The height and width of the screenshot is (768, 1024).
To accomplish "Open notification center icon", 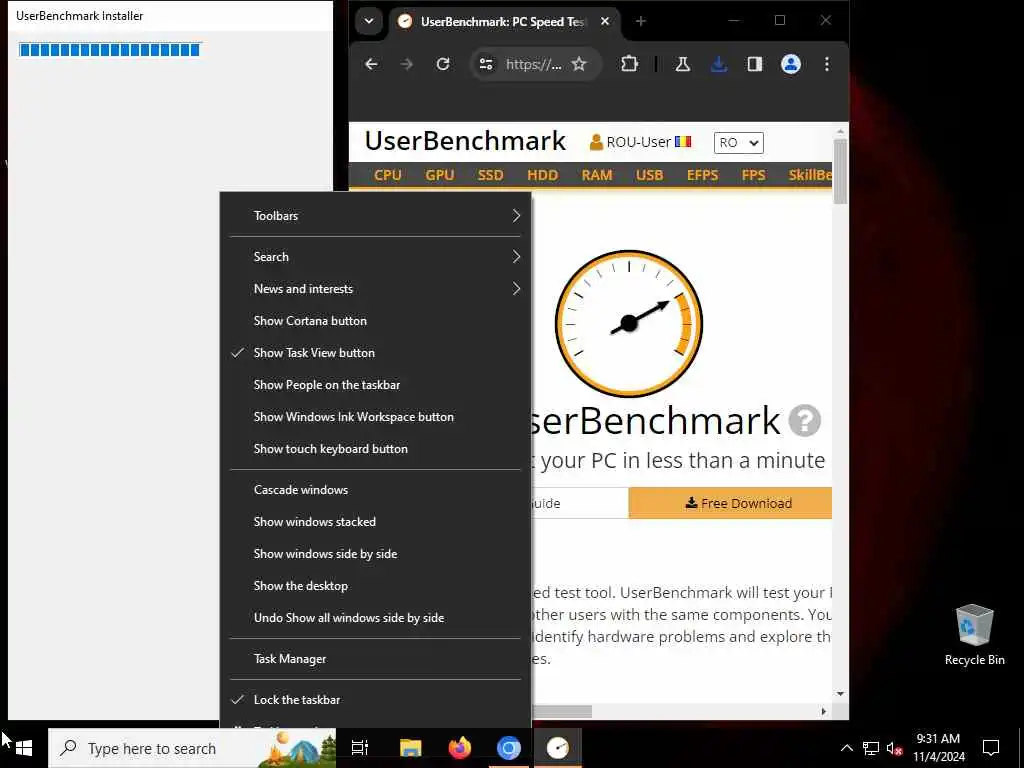I will tap(991, 748).
